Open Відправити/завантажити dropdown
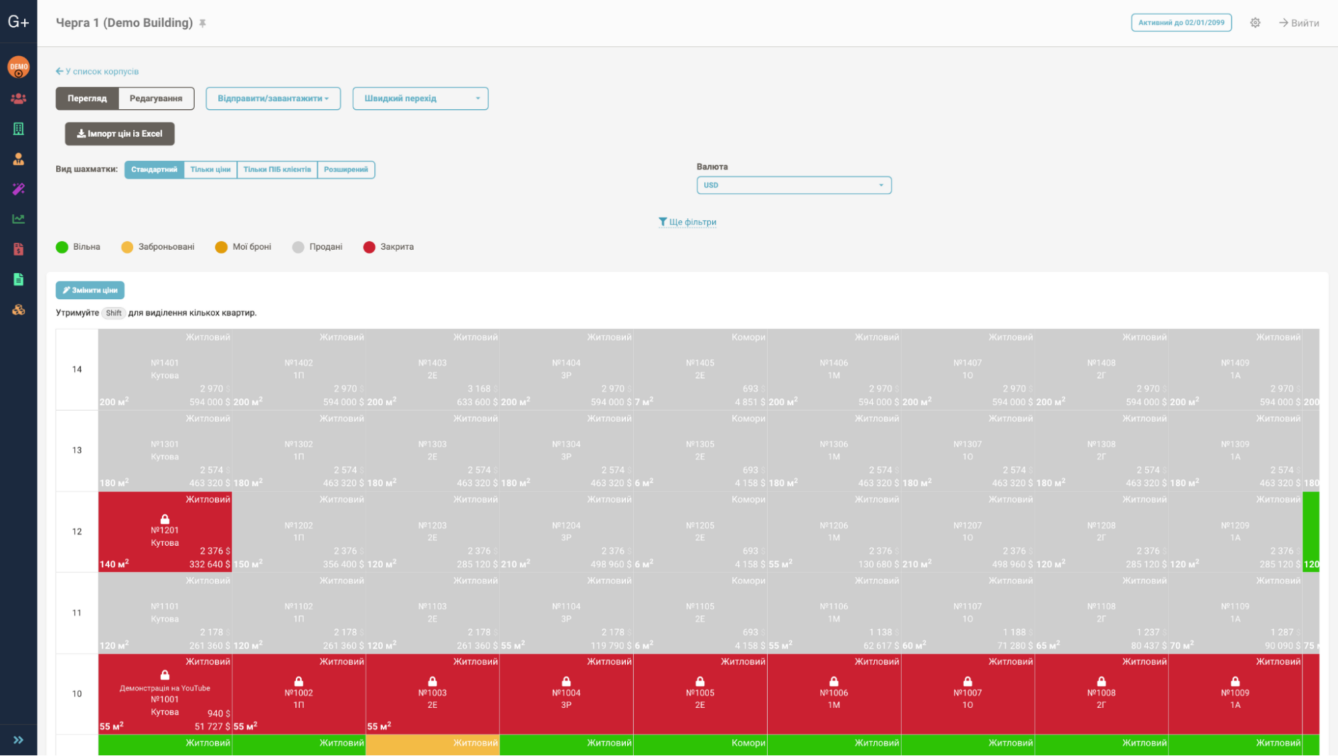The height and width of the screenshot is (756, 1338). pyautogui.click(x=273, y=98)
